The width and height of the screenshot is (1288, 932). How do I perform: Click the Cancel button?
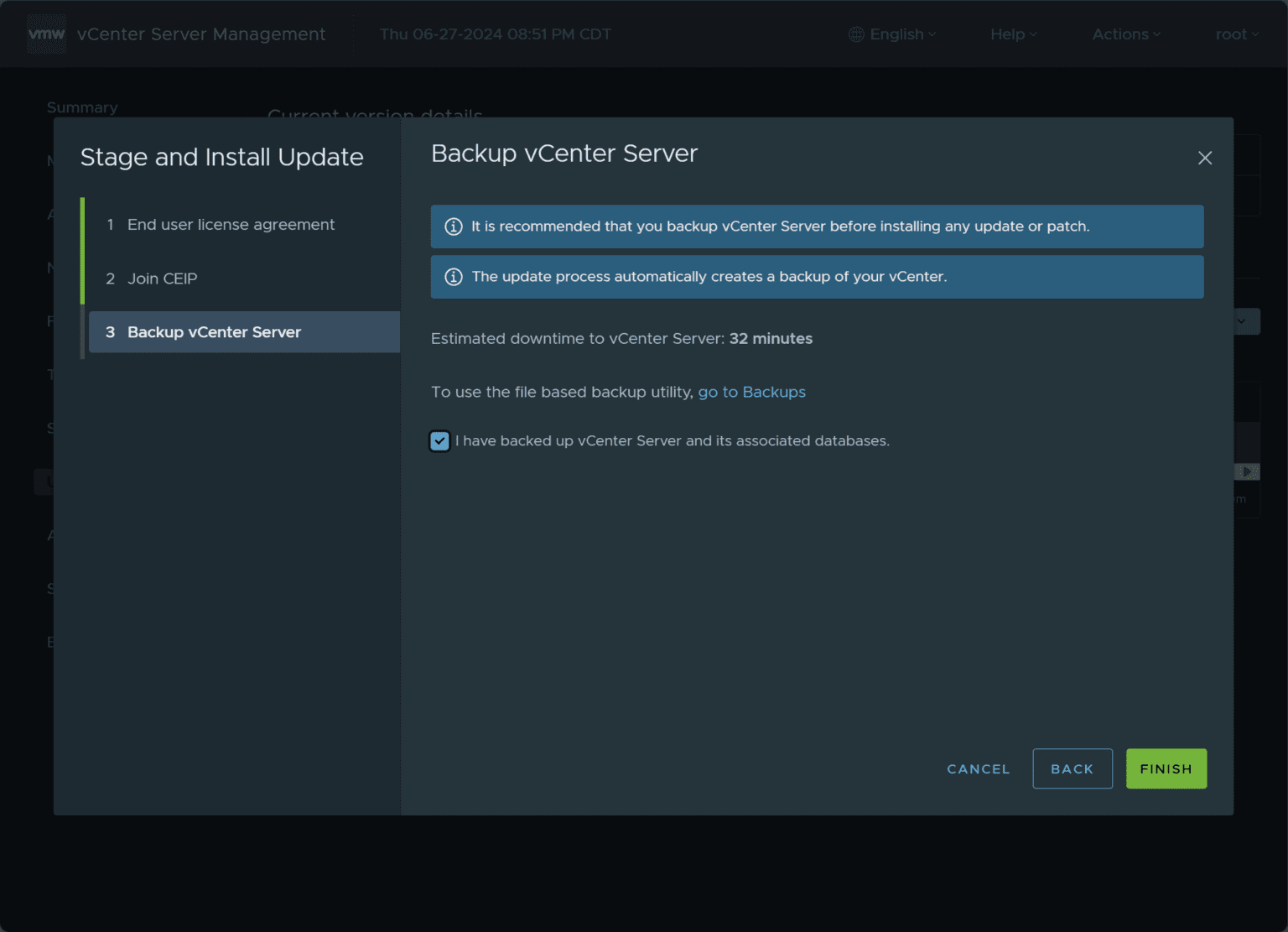tap(978, 768)
